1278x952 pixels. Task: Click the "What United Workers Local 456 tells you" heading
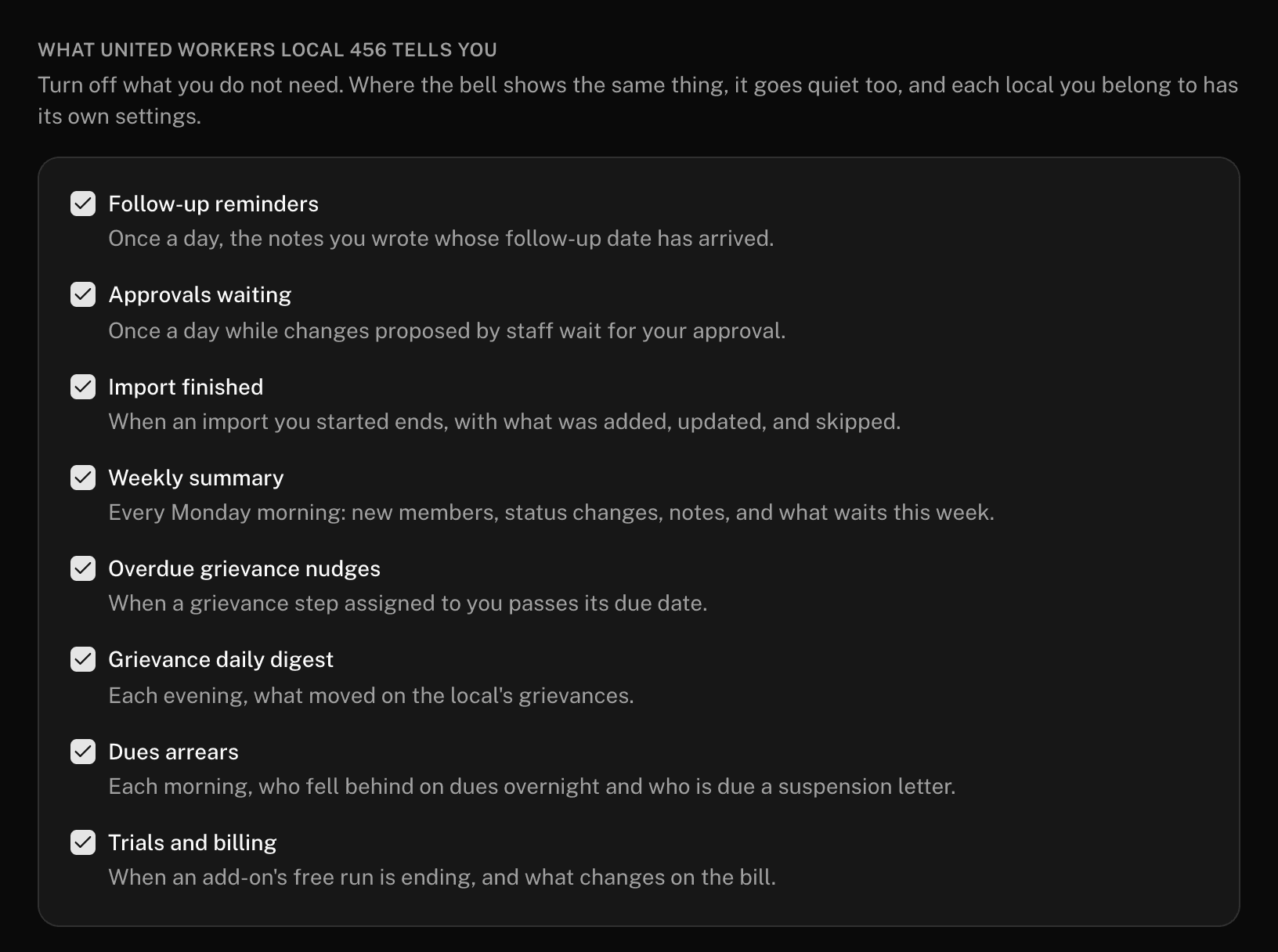268,49
